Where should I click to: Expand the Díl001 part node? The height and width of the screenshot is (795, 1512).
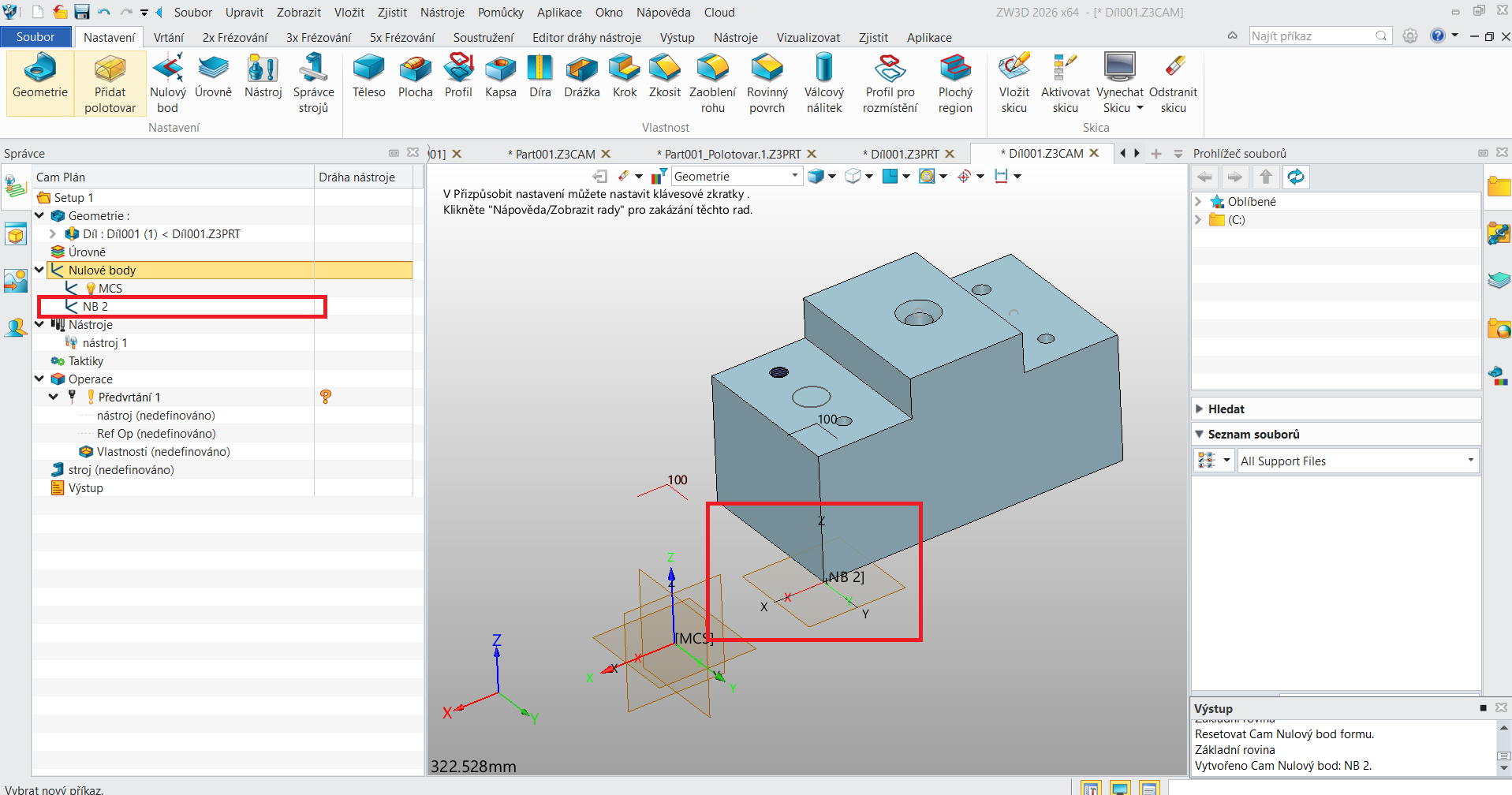(53, 233)
